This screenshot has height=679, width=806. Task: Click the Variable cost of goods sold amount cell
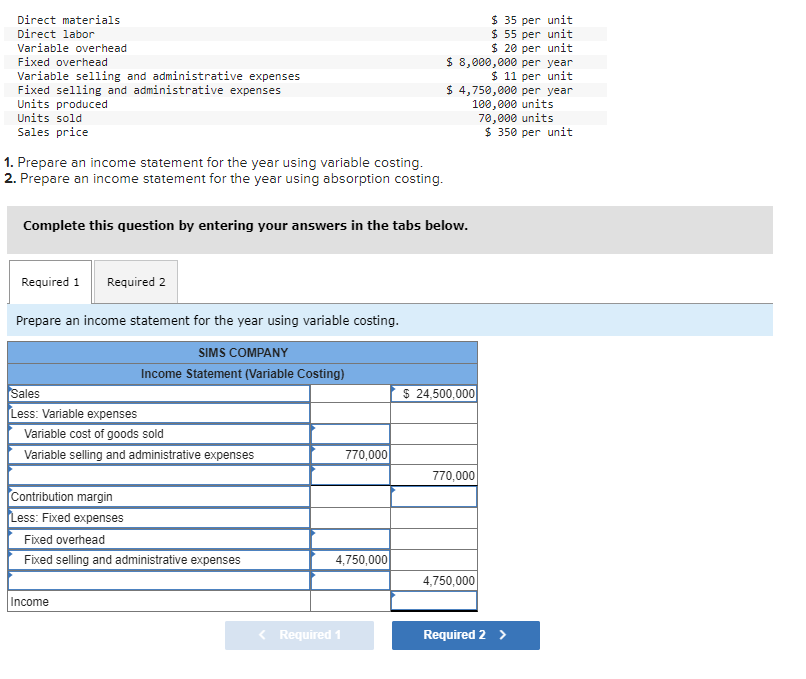pos(350,434)
